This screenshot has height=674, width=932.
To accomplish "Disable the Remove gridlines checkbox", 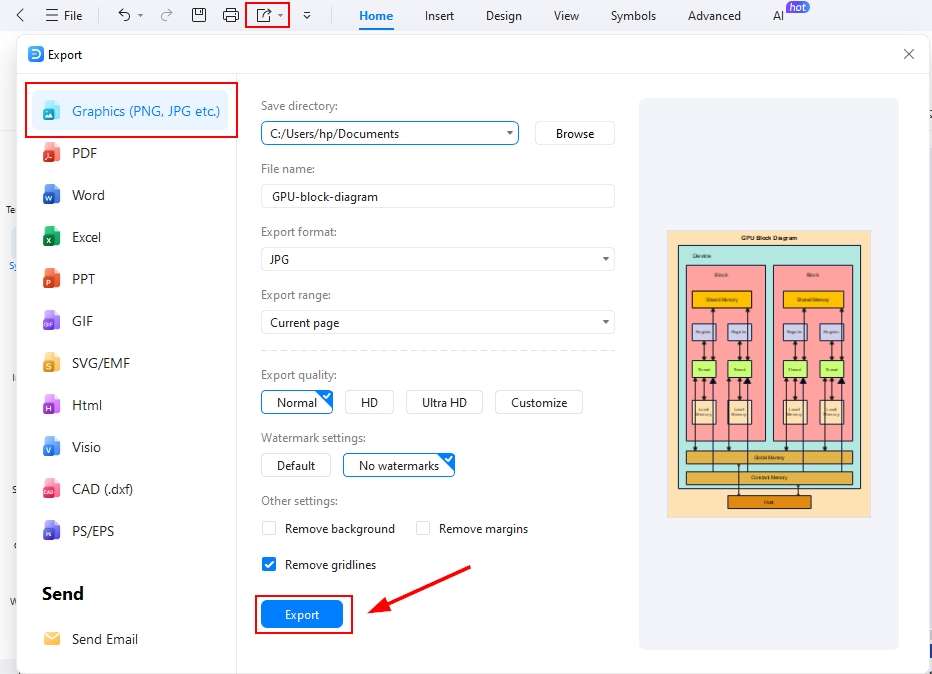I will (268, 564).
